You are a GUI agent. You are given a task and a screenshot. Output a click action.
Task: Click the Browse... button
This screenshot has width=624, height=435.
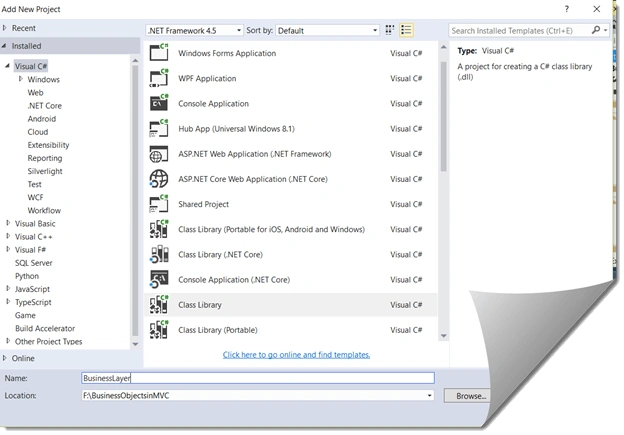[x=468, y=396]
